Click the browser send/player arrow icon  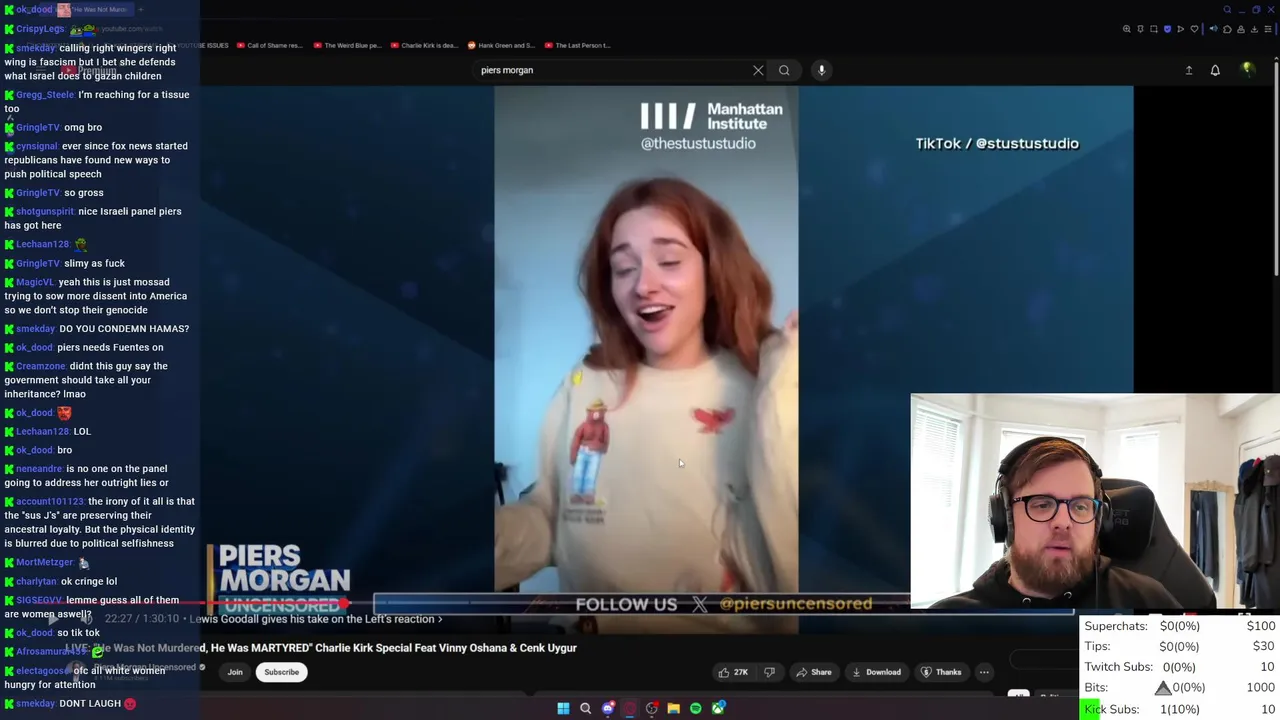coord(1180,29)
